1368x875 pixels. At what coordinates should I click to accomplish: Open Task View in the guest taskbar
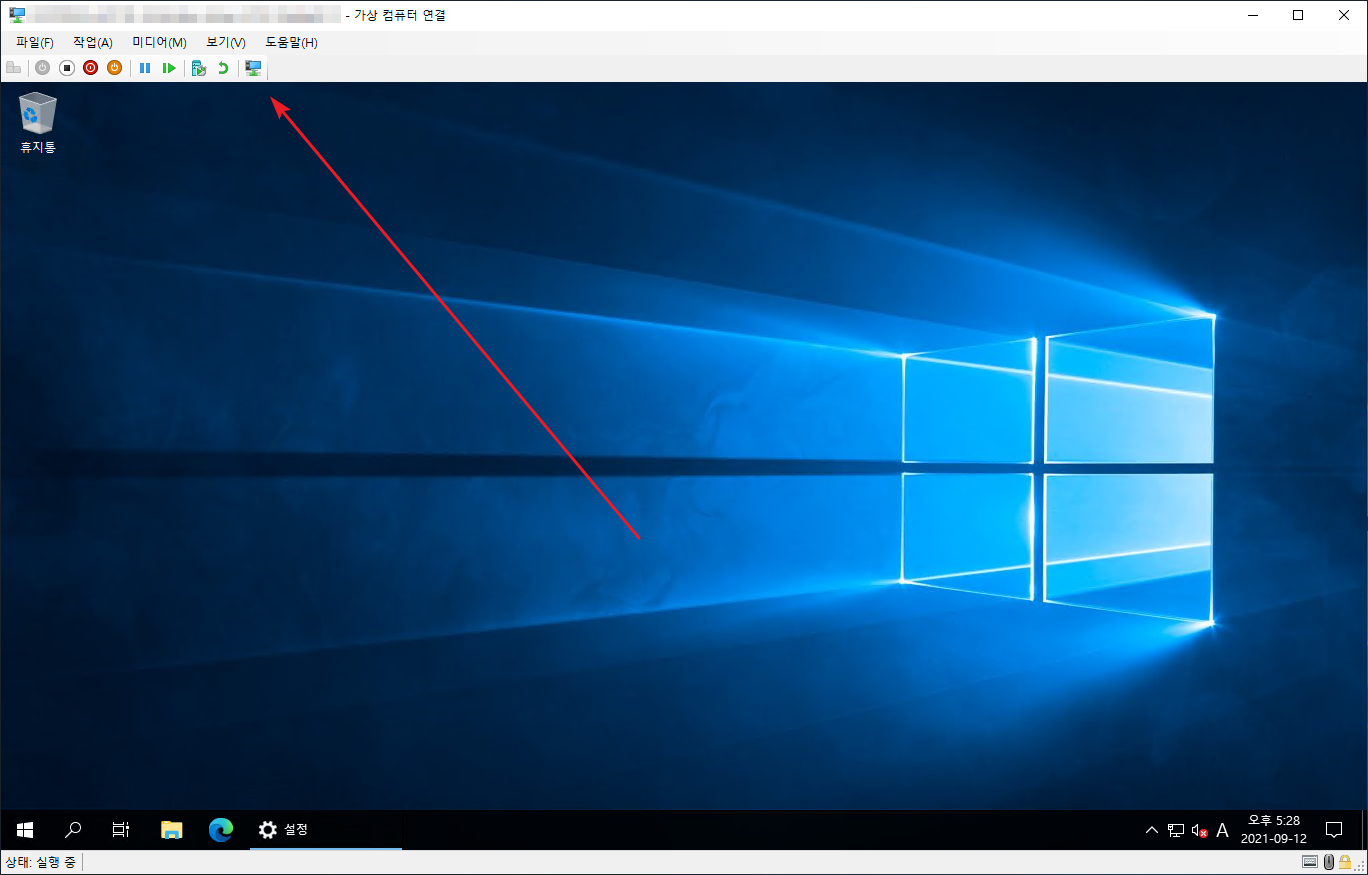(121, 830)
